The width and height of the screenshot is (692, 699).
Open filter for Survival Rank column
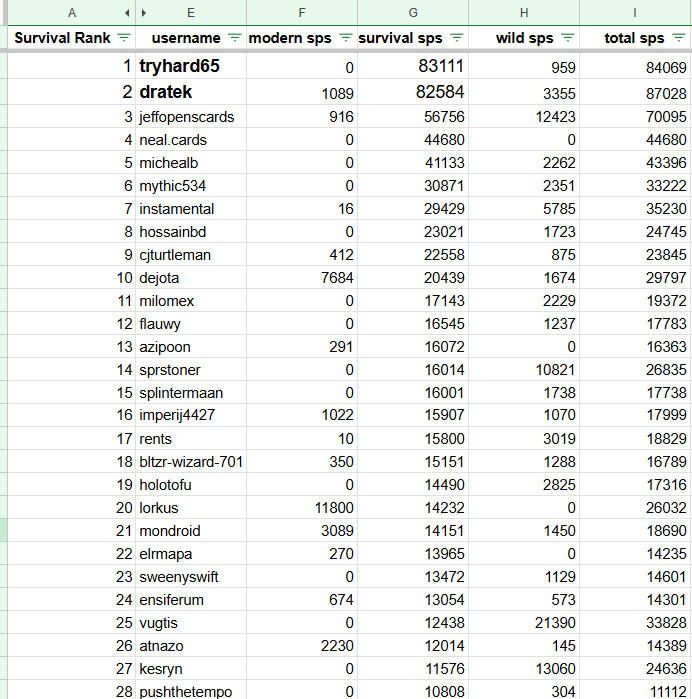tap(124, 38)
